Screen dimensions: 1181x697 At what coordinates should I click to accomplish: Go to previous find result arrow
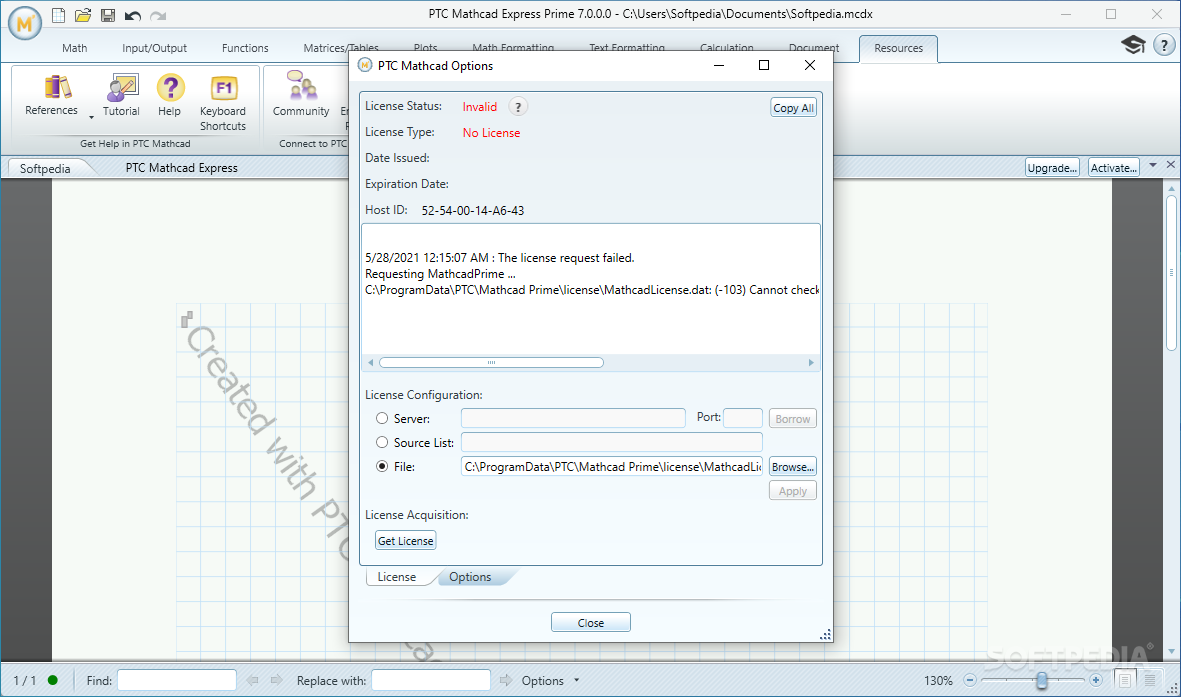click(252, 680)
